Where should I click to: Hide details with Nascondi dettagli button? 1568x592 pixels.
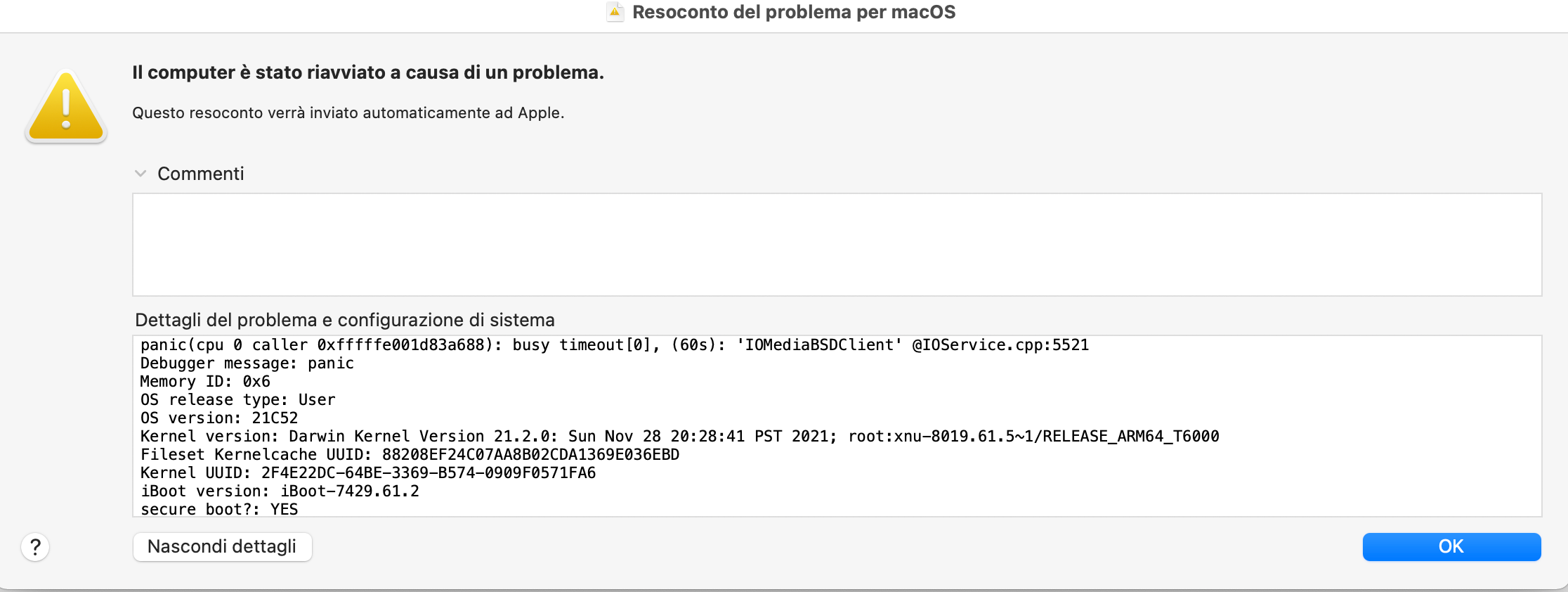(222, 546)
